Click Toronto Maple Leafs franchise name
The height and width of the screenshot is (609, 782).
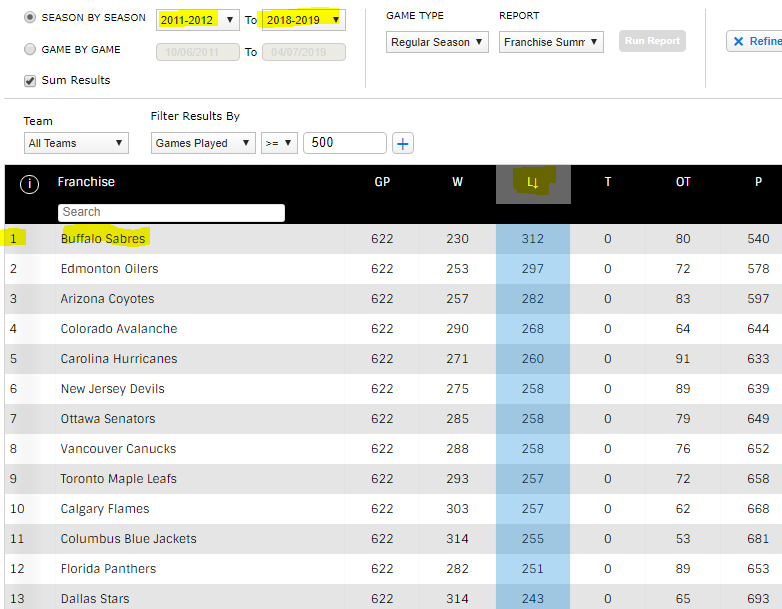pyautogui.click(x=118, y=479)
